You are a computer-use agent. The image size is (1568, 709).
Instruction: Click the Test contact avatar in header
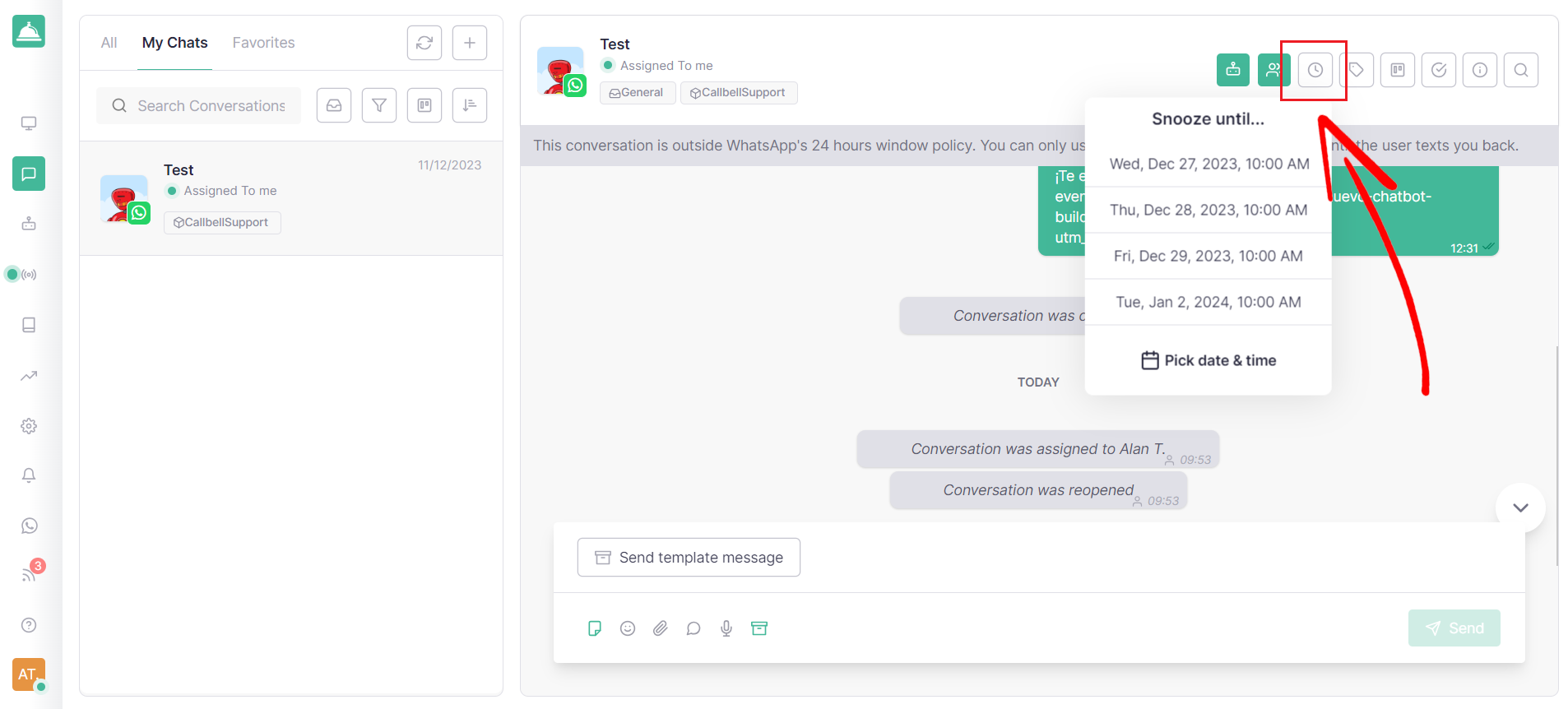561,71
